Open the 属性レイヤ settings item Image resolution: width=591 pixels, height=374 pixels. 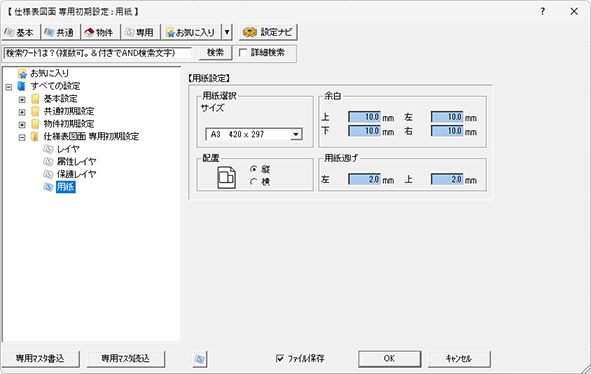coord(77,162)
